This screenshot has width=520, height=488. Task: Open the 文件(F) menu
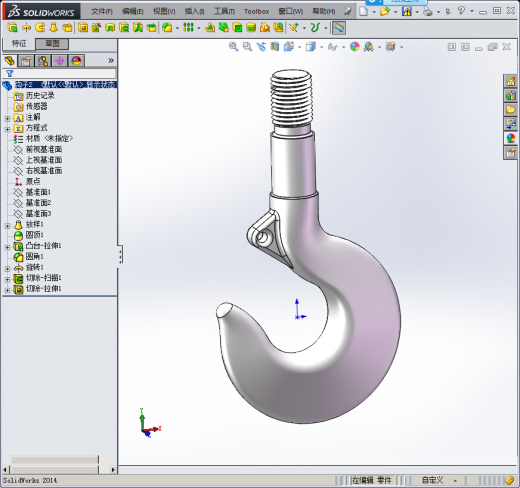click(x=102, y=12)
